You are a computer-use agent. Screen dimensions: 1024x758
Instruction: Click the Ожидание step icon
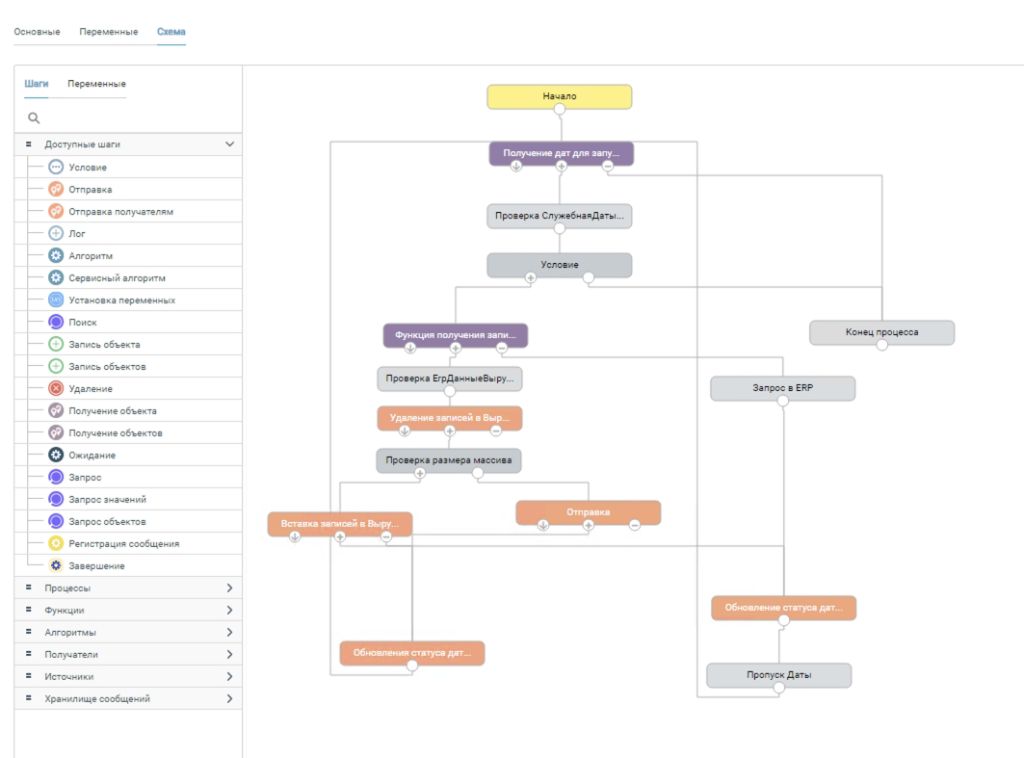tap(56, 454)
